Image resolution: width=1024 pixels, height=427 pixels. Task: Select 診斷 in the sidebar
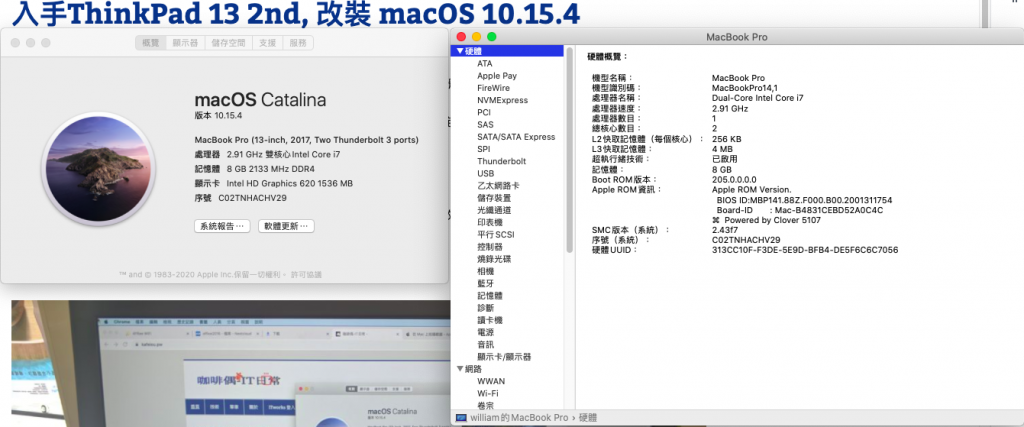(x=485, y=308)
